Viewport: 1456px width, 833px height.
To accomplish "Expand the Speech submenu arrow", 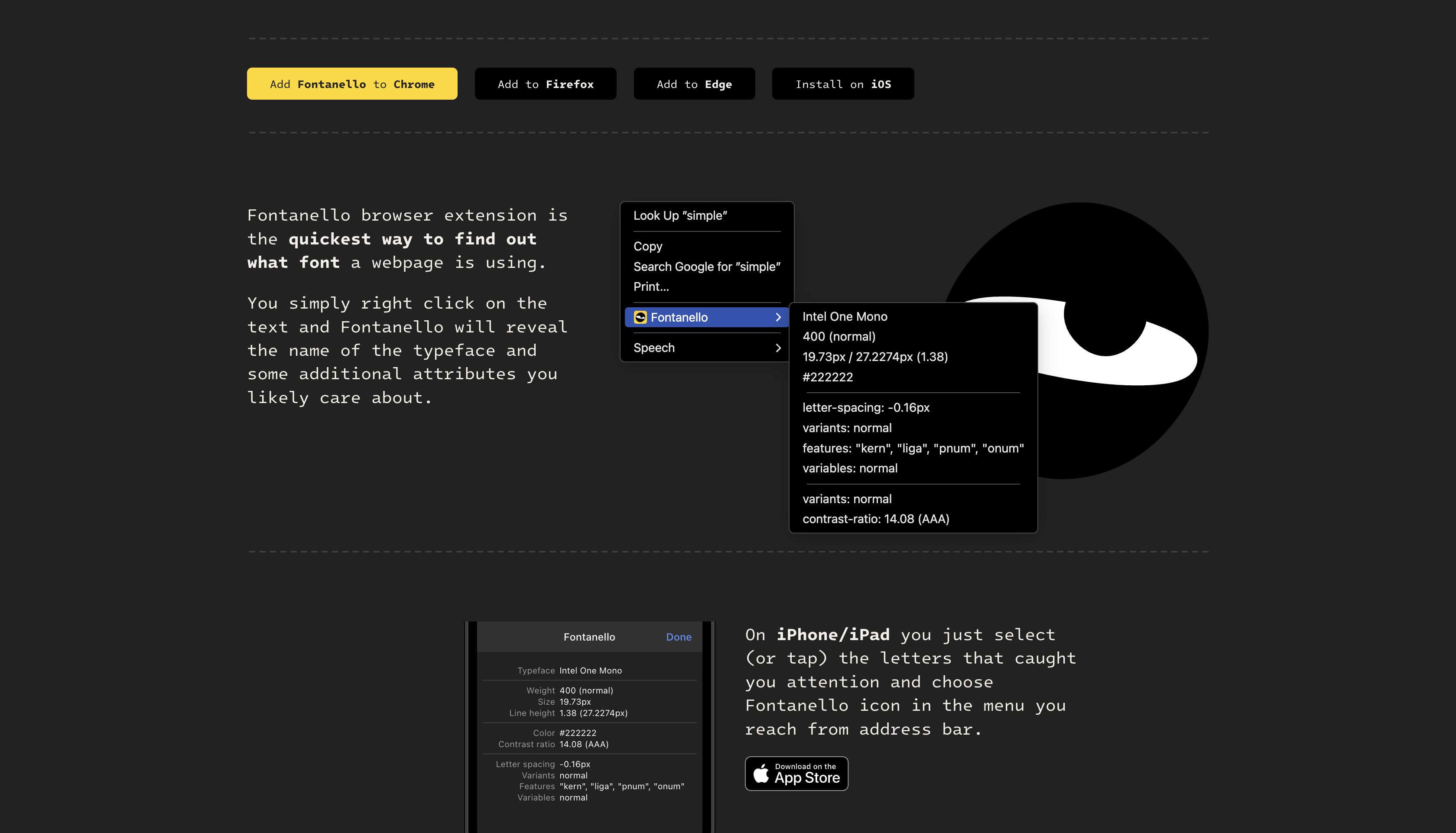I will click(778, 348).
